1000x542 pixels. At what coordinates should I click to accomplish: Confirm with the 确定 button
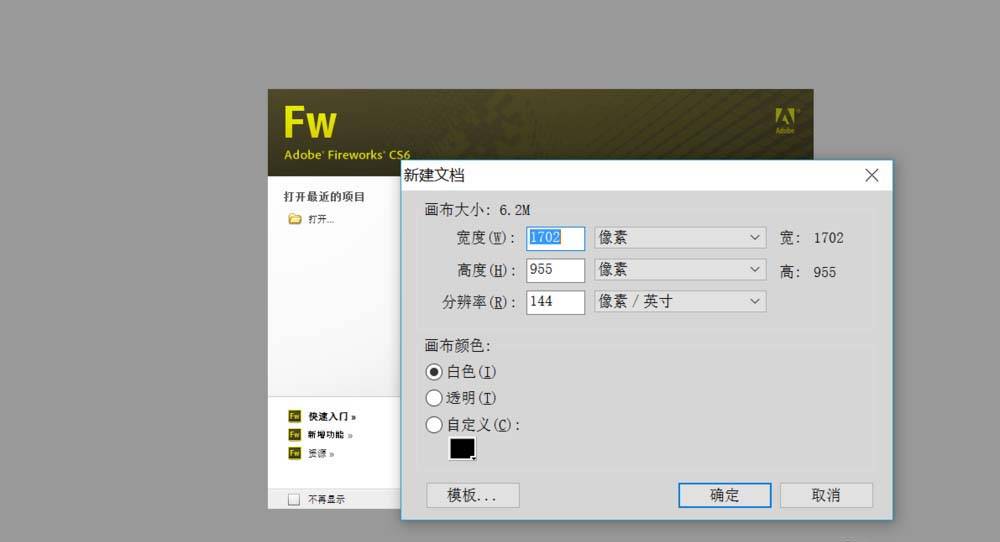[724, 495]
